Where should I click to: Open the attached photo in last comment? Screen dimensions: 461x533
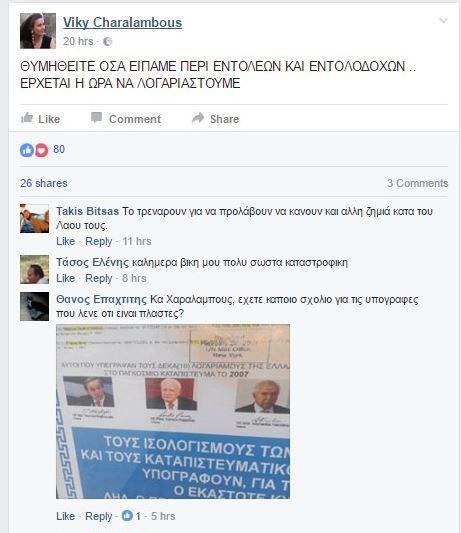tap(173, 412)
